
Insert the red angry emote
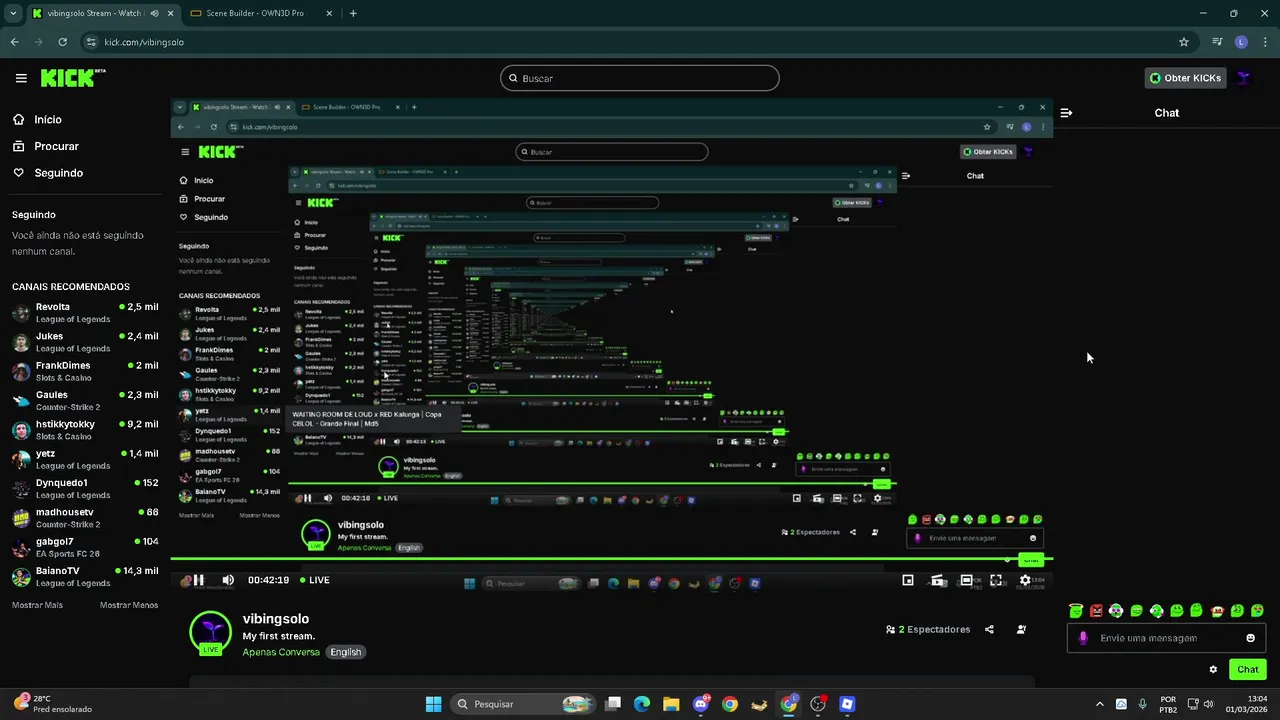(1096, 610)
